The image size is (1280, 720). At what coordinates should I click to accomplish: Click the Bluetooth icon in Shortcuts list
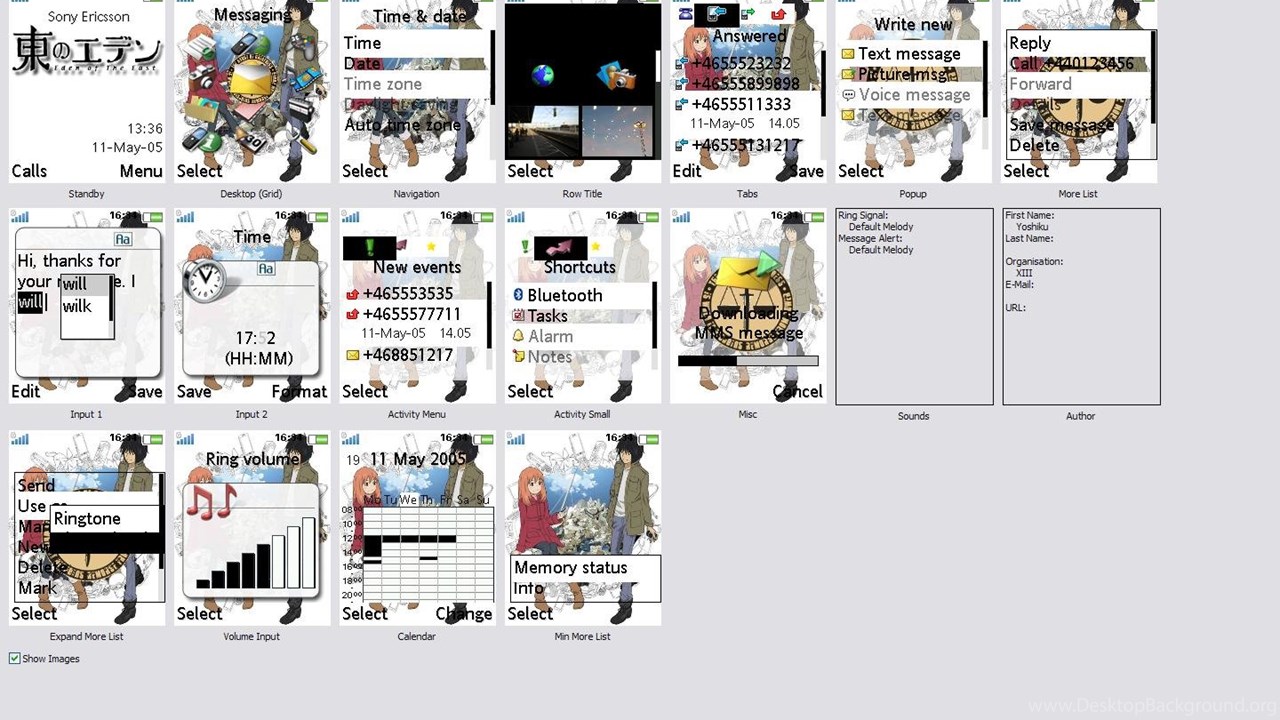(x=518, y=295)
